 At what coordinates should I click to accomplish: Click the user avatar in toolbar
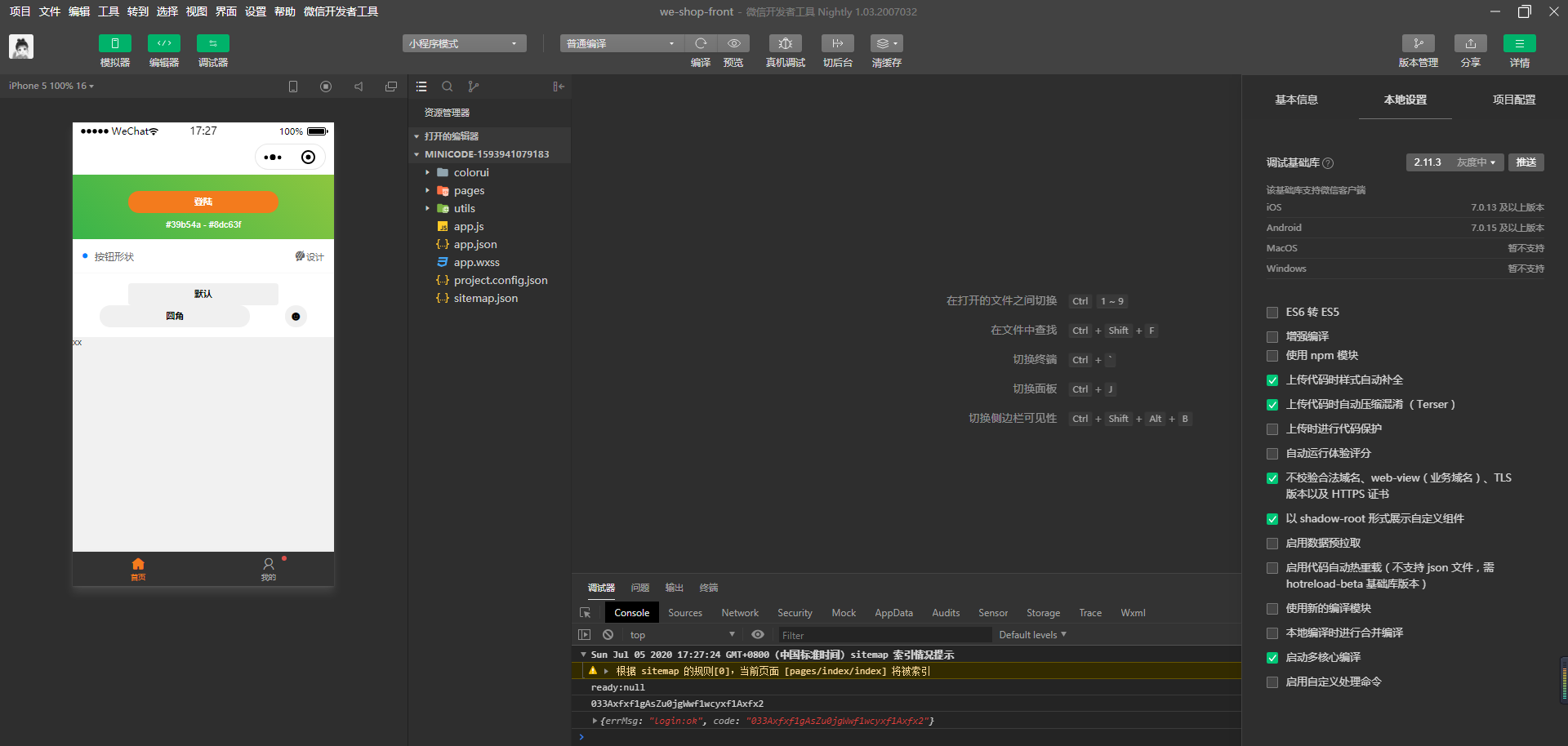(x=21, y=47)
